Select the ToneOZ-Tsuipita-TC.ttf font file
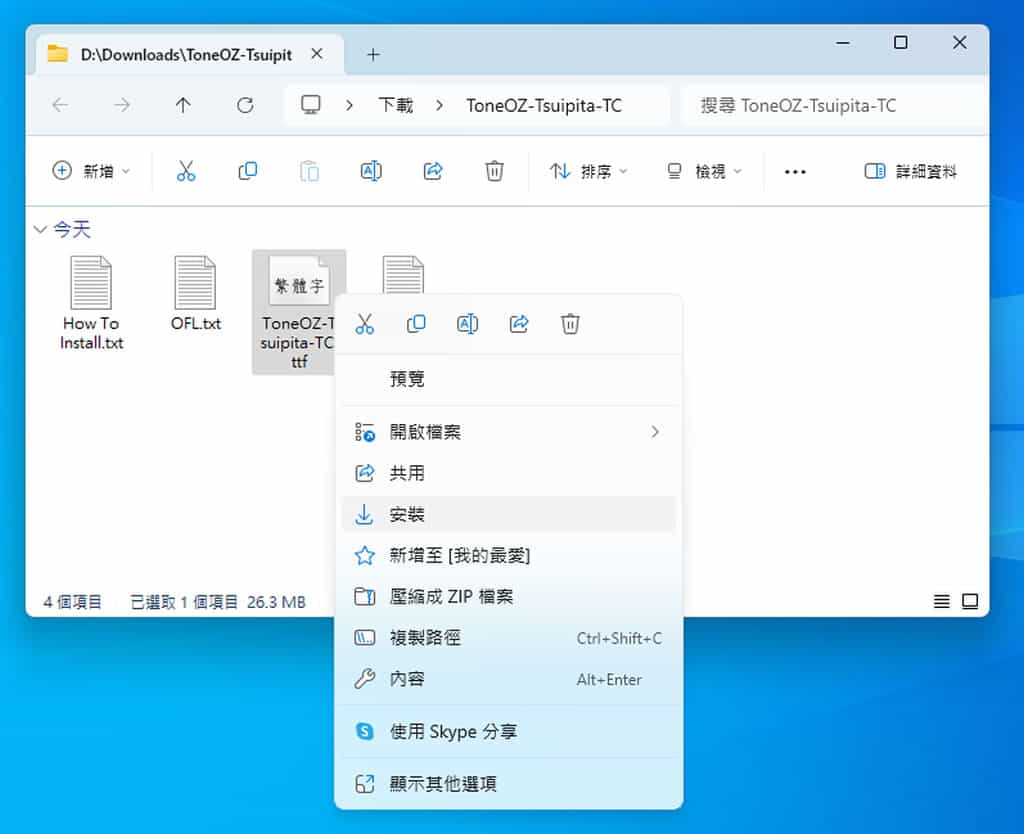The width and height of the screenshot is (1024, 834). (x=298, y=312)
